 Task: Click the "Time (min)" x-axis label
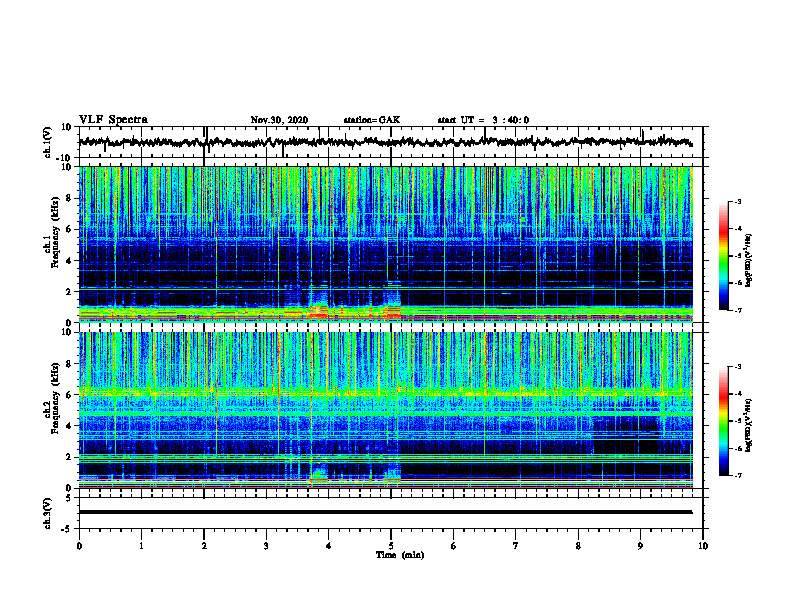(x=400, y=555)
